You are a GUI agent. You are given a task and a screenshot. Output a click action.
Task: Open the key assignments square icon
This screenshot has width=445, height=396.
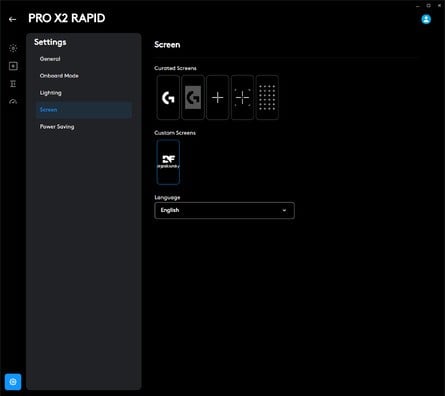click(x=13, y=66)
